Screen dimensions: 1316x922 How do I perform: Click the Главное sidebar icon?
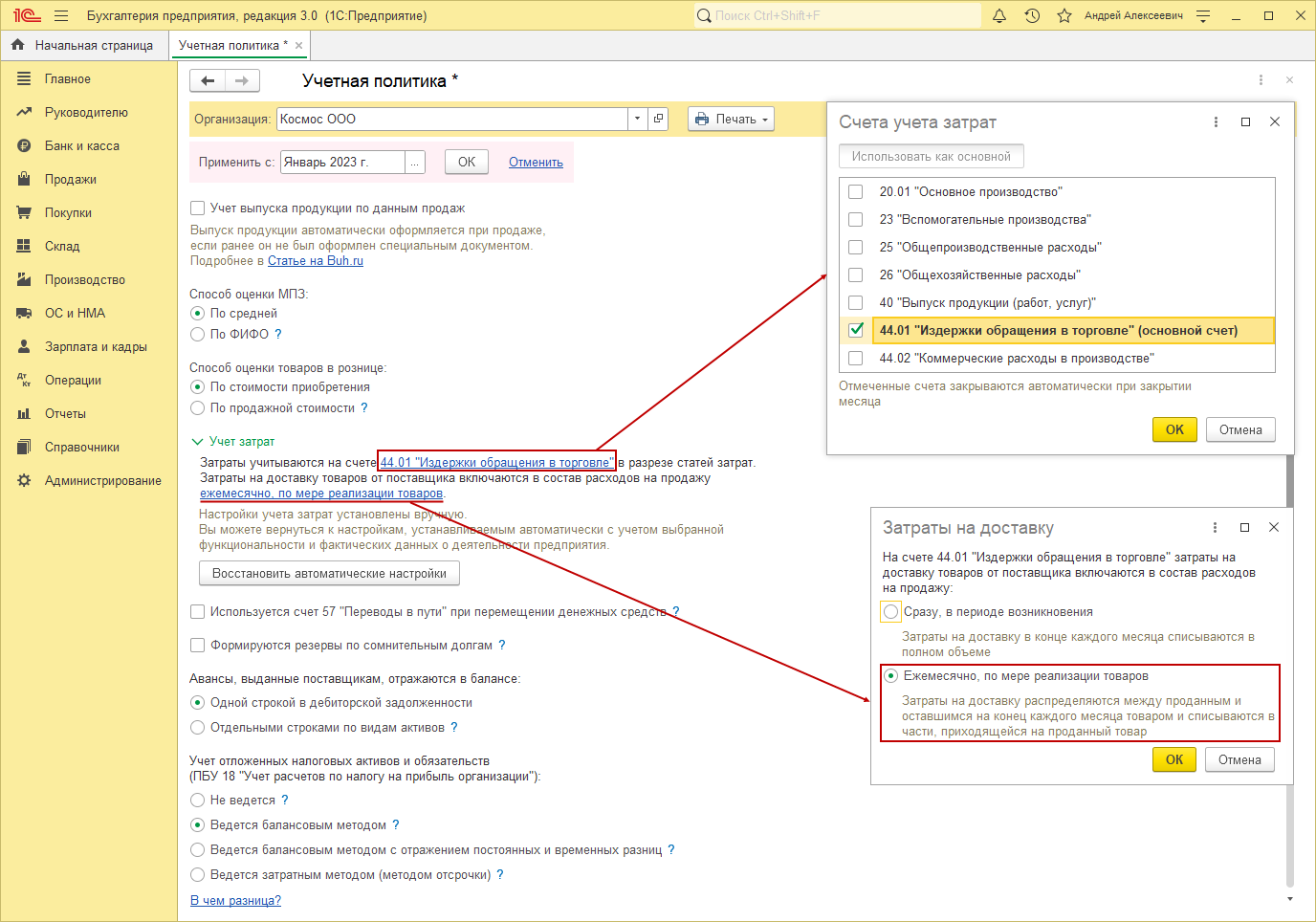[24, 78]
